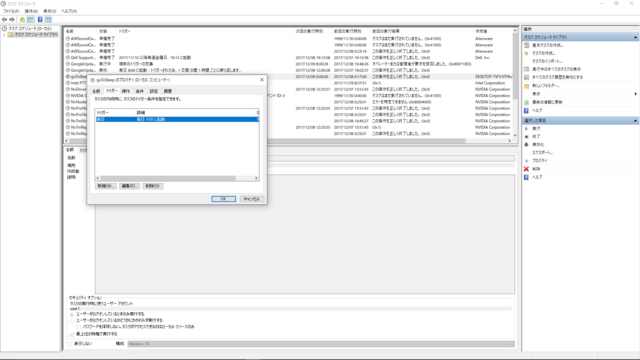Expand the 表示 submenu arrow in Actions
The height and width of the screenshot is (360, 640).
(x=635, y=94)
